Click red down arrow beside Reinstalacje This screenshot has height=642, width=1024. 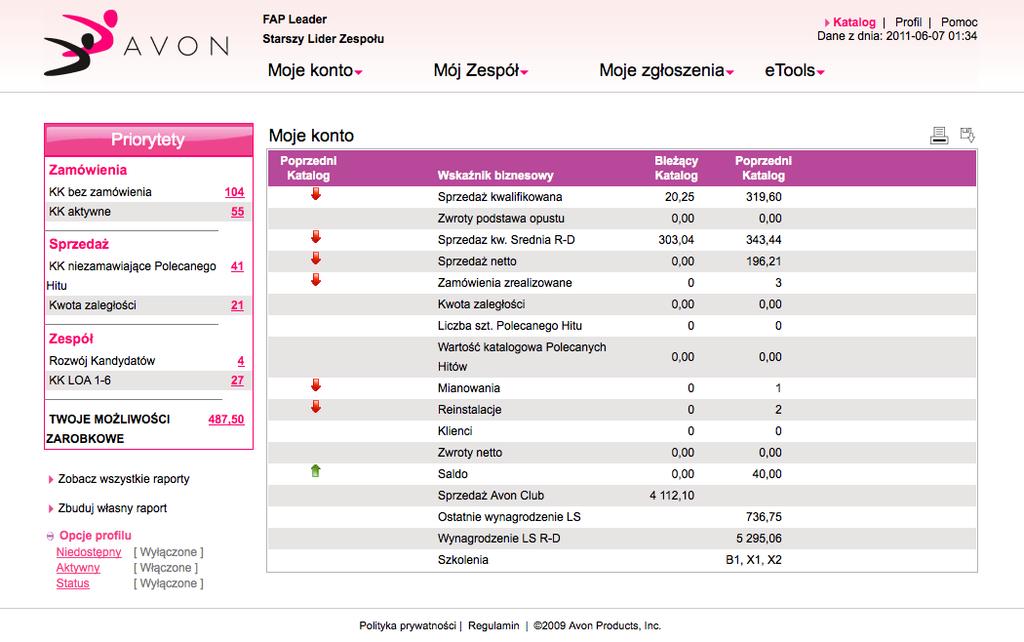click(x=316, y=406)
